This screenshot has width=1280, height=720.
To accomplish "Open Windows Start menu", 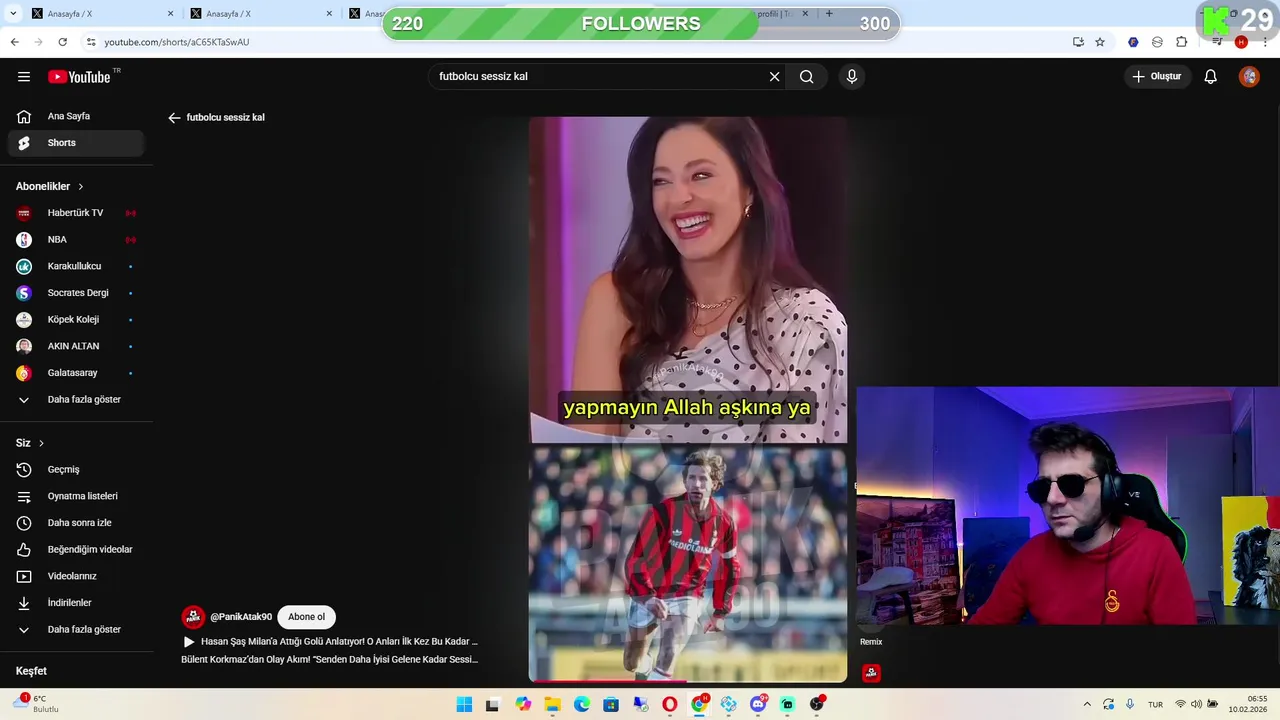I will tap(464, 705).
